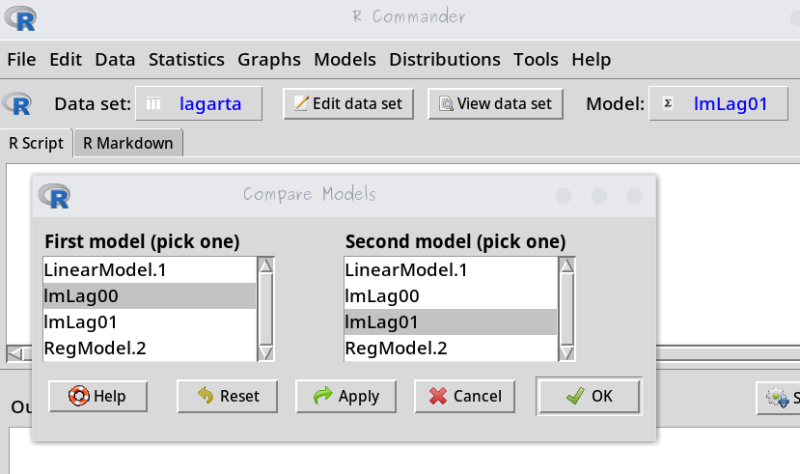
Task: Open the Statistics menu
Action: pyautogui.click(x=186, y=60)
